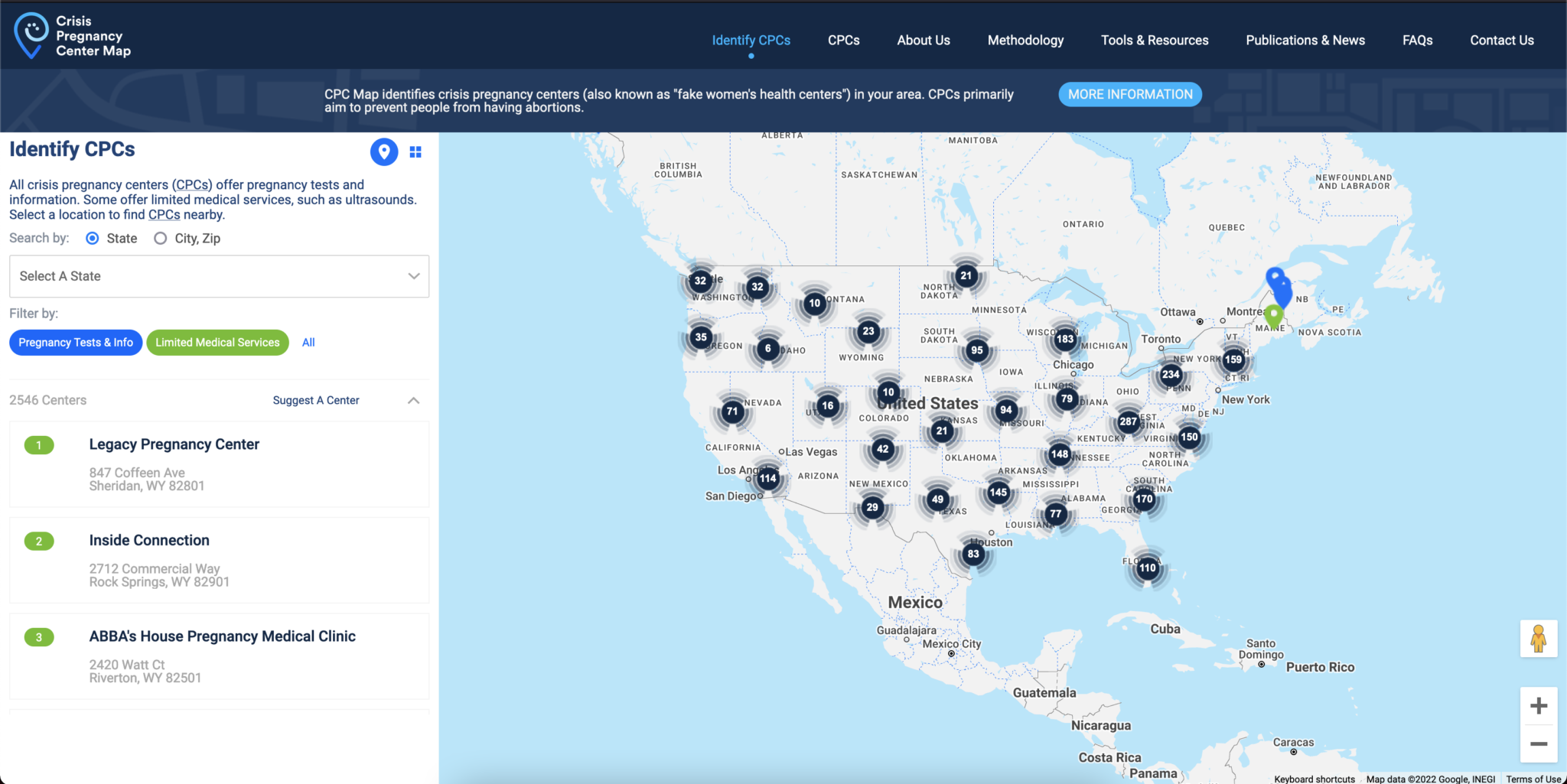The image size is (1567, 784).
Task: Zoom in on the map with the plus icon
Action: click(1539, 704)
